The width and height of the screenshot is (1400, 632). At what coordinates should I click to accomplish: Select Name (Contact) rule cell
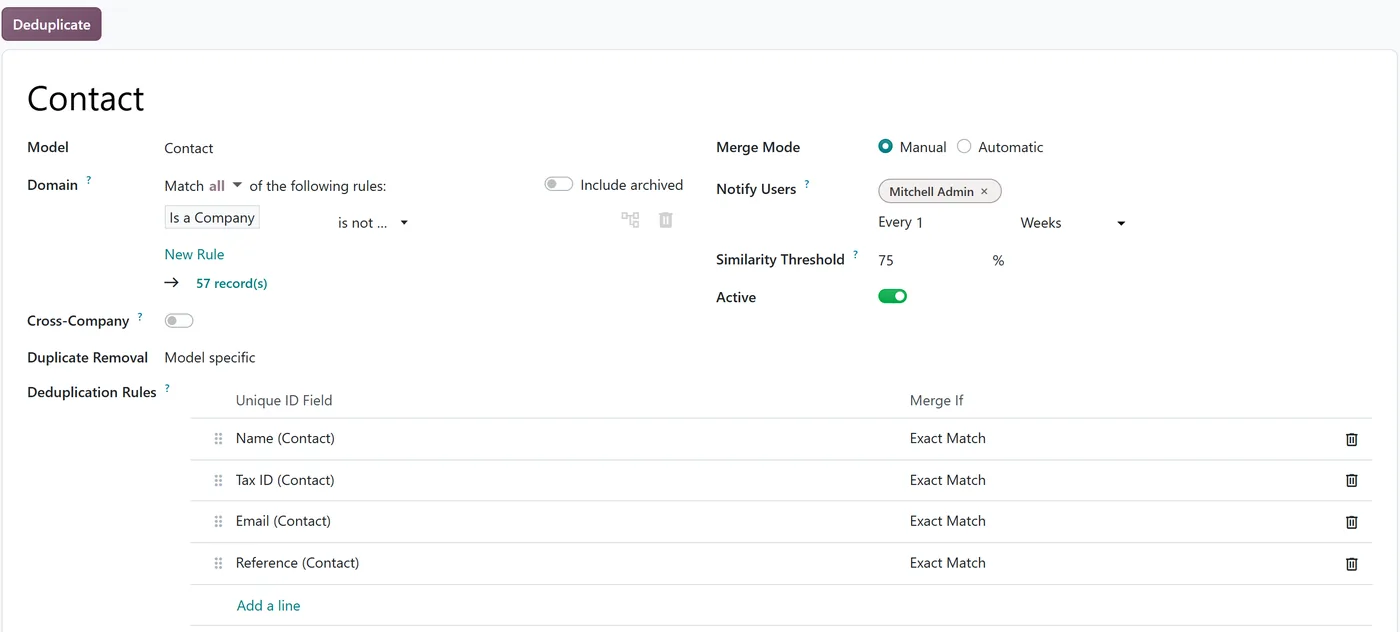pos(285,438)
